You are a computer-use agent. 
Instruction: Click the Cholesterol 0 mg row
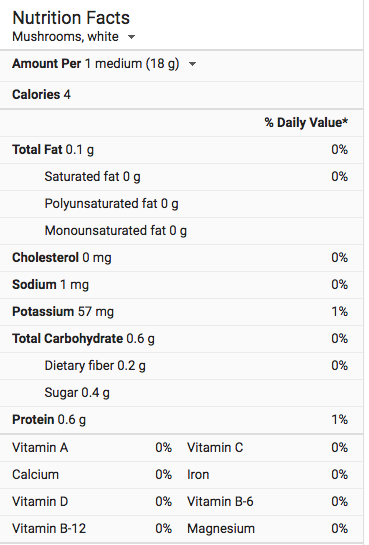tap(181, 258)
